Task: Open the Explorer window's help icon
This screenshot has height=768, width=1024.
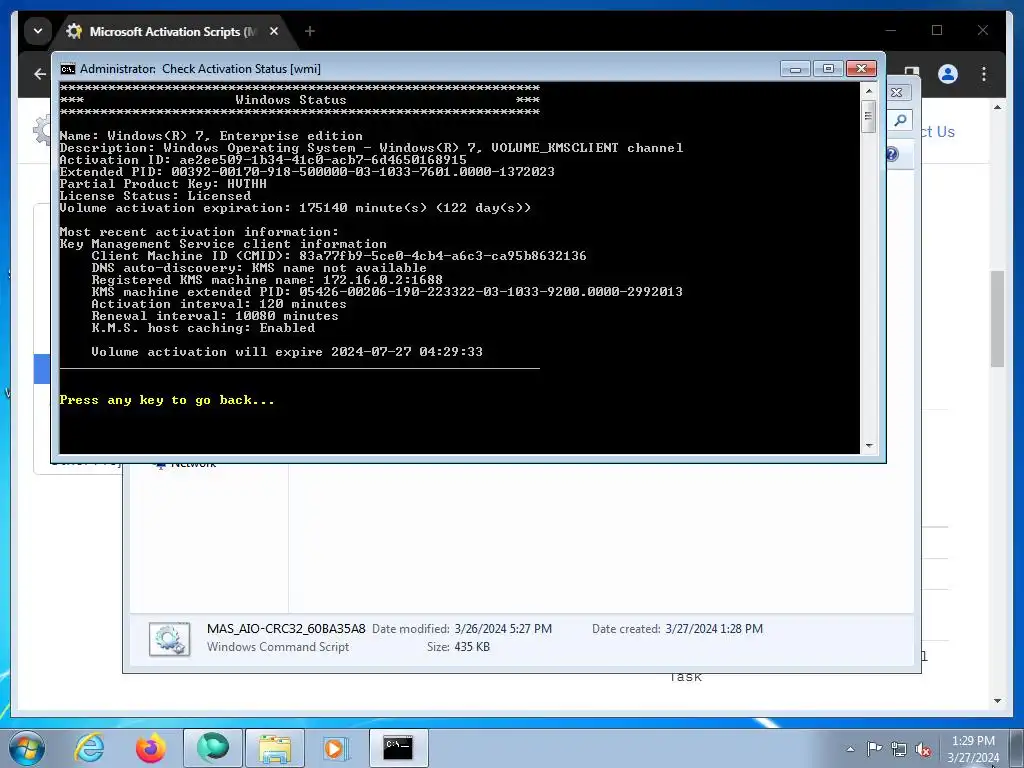Action: (891, 154)
